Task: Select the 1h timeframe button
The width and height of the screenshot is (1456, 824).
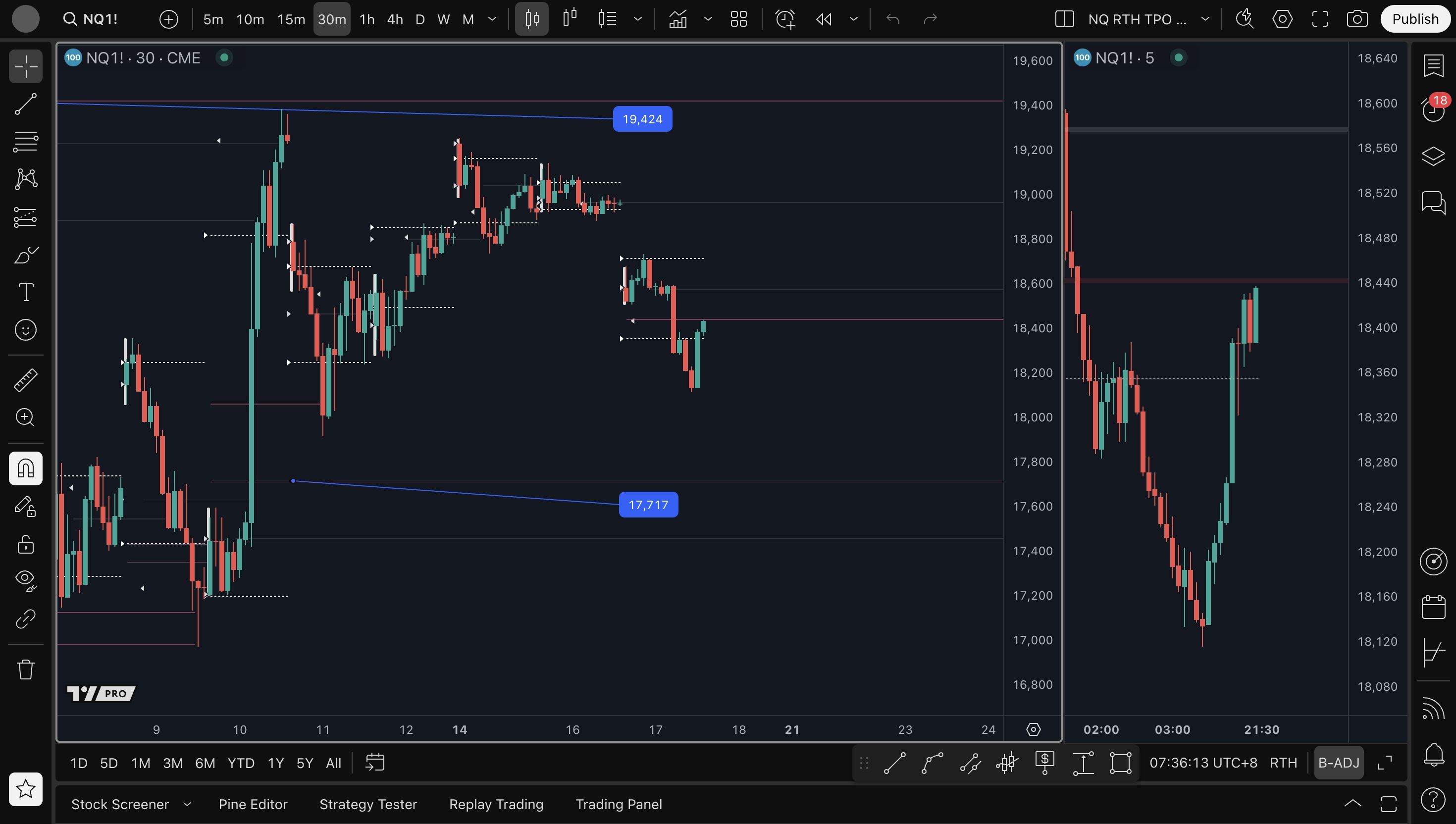Action: point(366,19)
